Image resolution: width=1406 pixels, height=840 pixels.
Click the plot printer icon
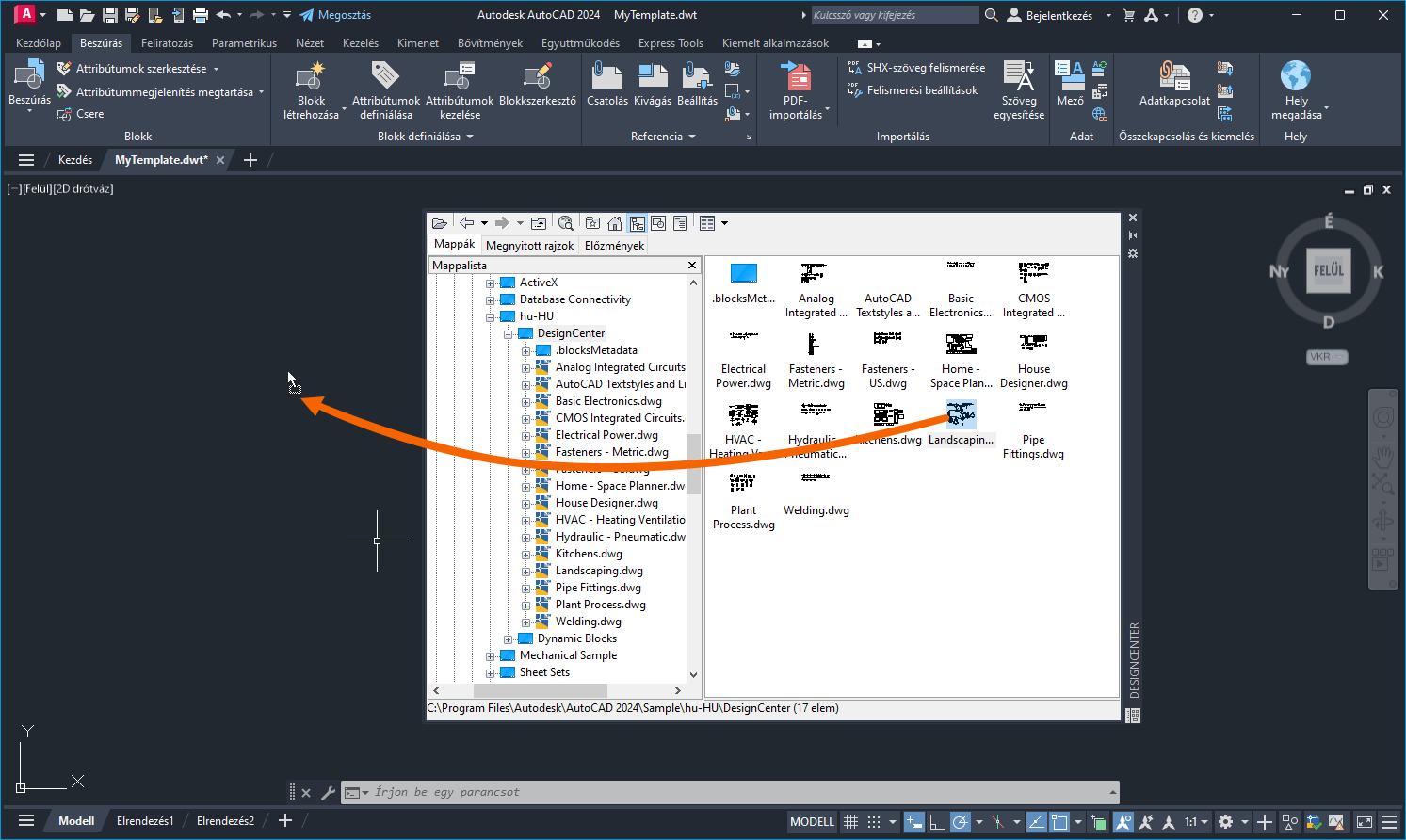(x=200, y=15)
